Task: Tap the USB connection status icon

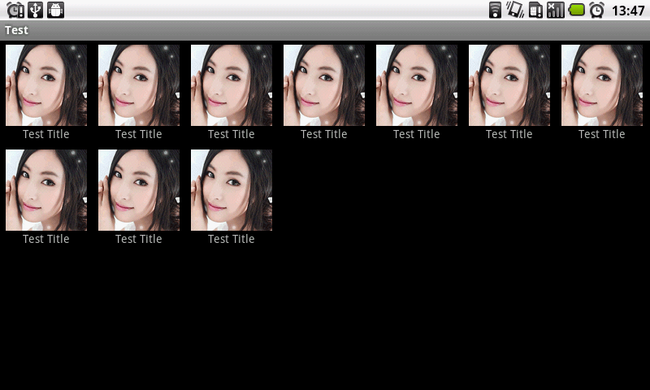Action: pos(35,10)
